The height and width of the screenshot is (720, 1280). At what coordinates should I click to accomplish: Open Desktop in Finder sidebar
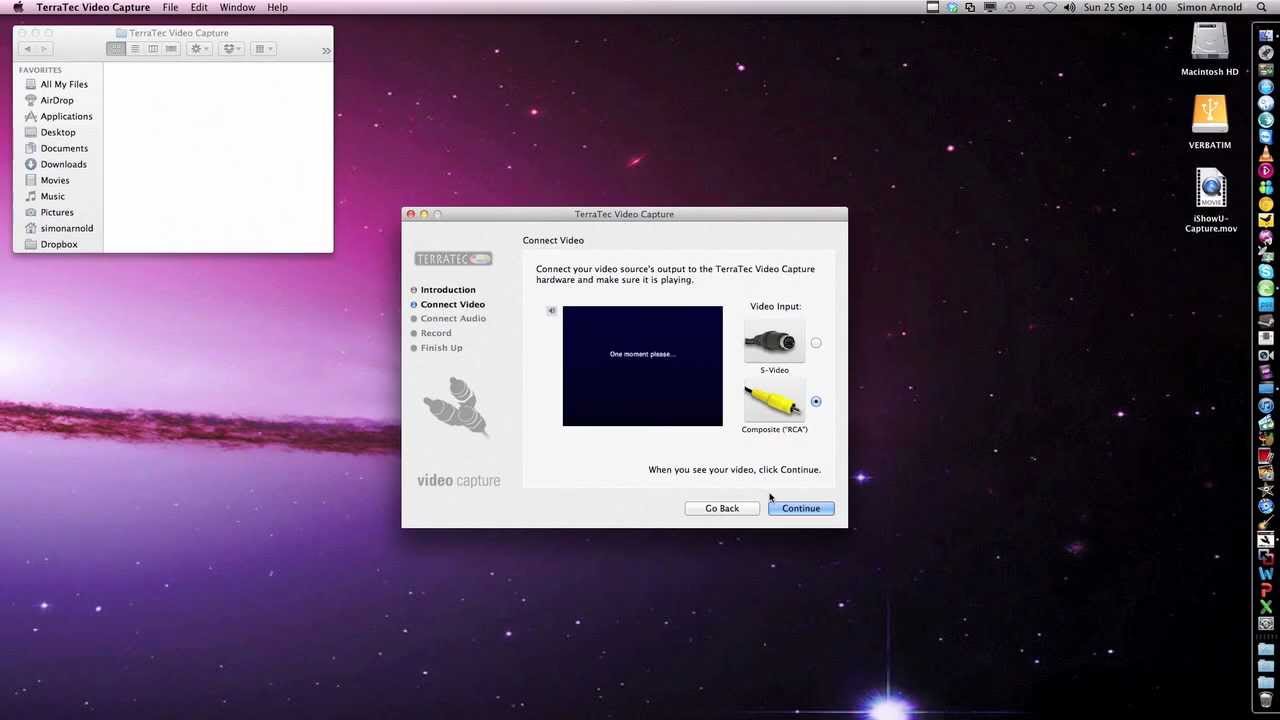(x=58, y=132)
